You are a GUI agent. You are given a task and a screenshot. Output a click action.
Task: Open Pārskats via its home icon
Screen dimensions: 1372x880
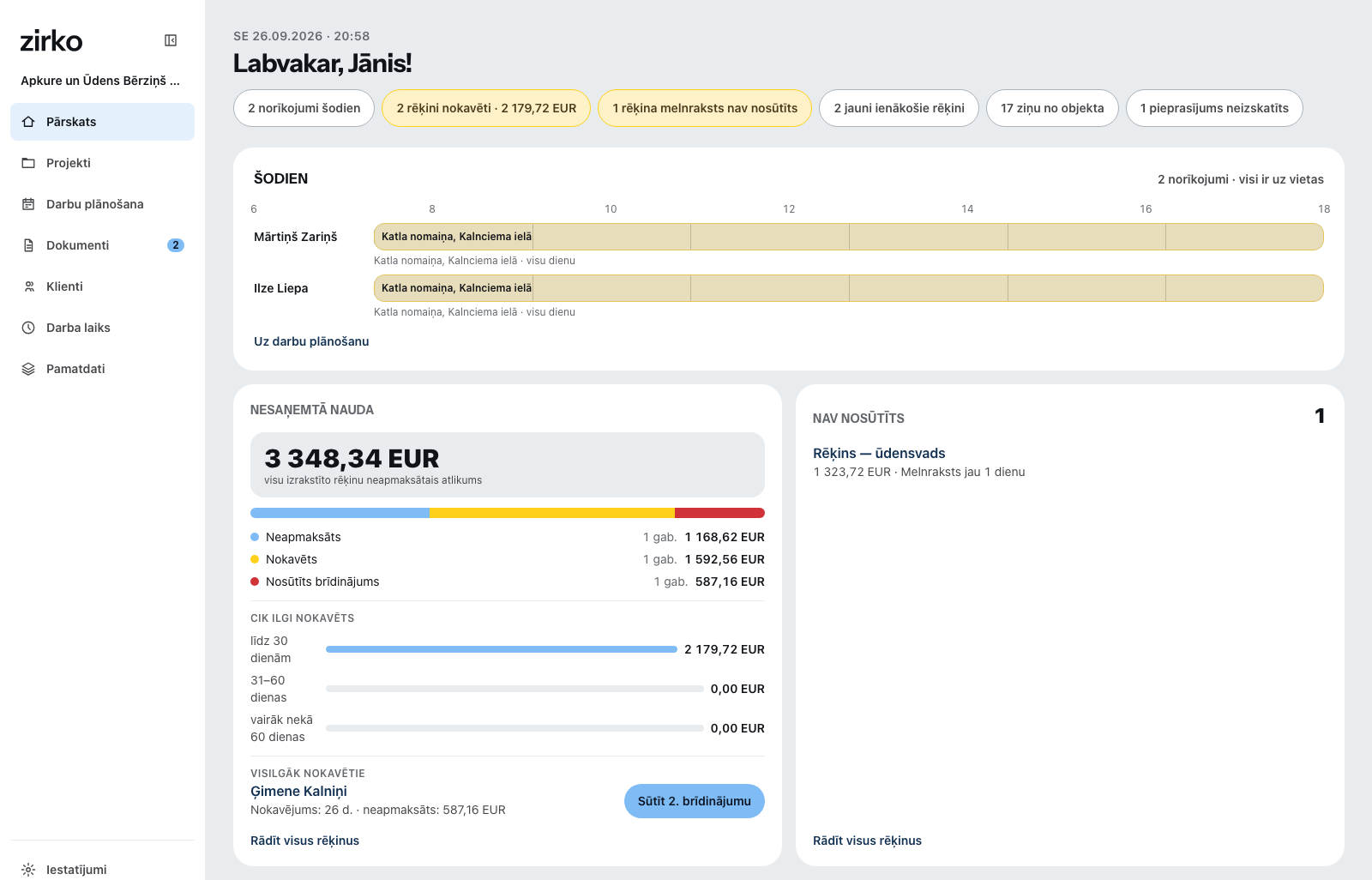pyautogui.click(x=28, y=122)
